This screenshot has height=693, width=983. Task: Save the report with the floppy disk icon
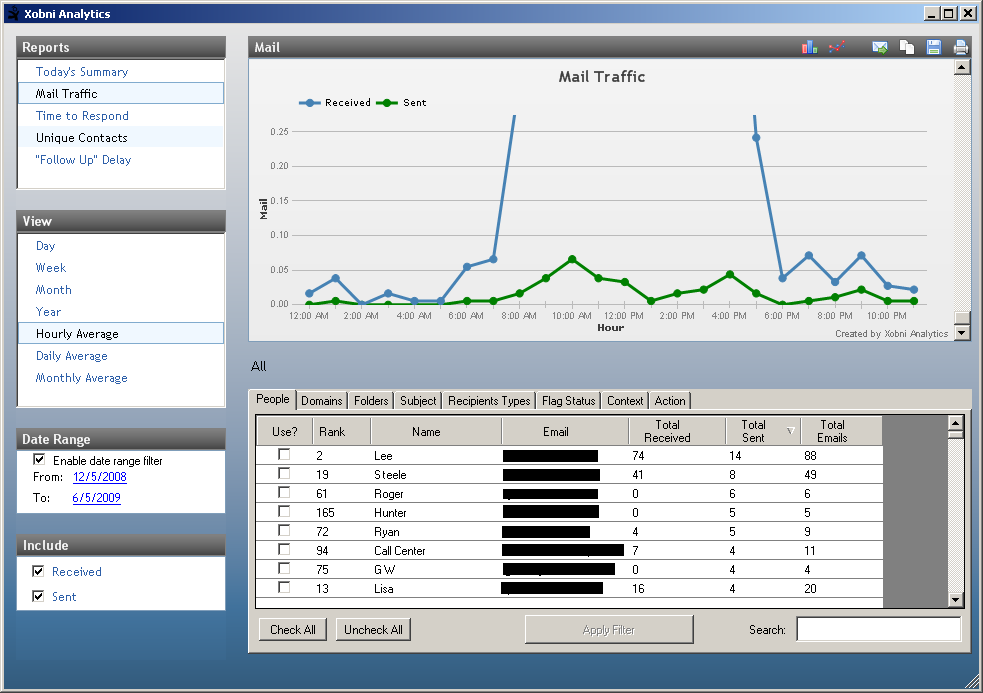tap(933, 47)
